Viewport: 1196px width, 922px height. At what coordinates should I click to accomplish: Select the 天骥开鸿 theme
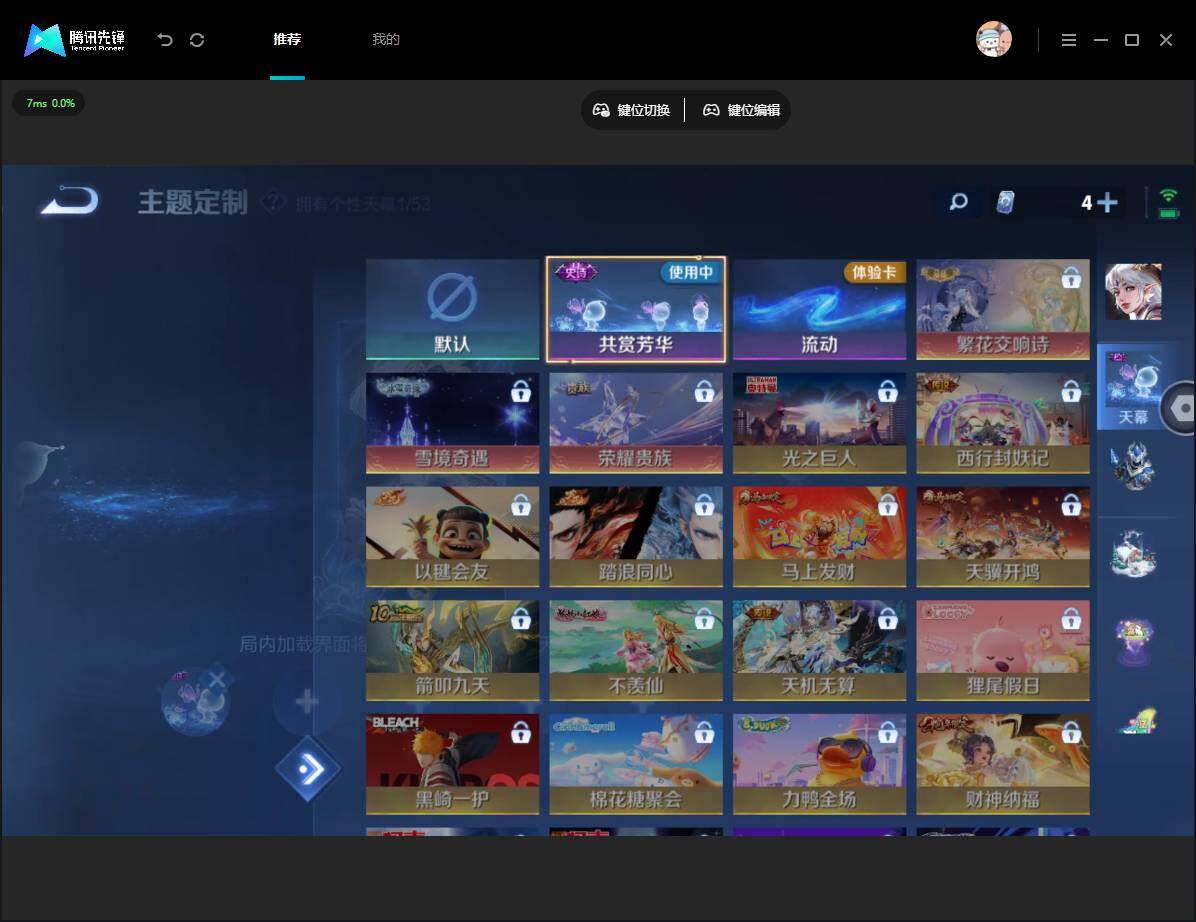pyautogui.click(x=1003, y=536)
